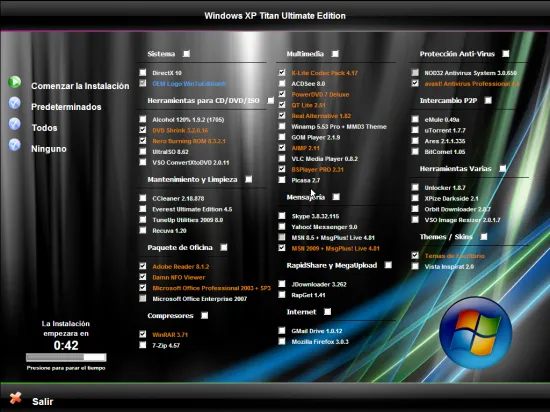
Task: Click the blue check icon beside Ninguno
Action: coord(15,145)
